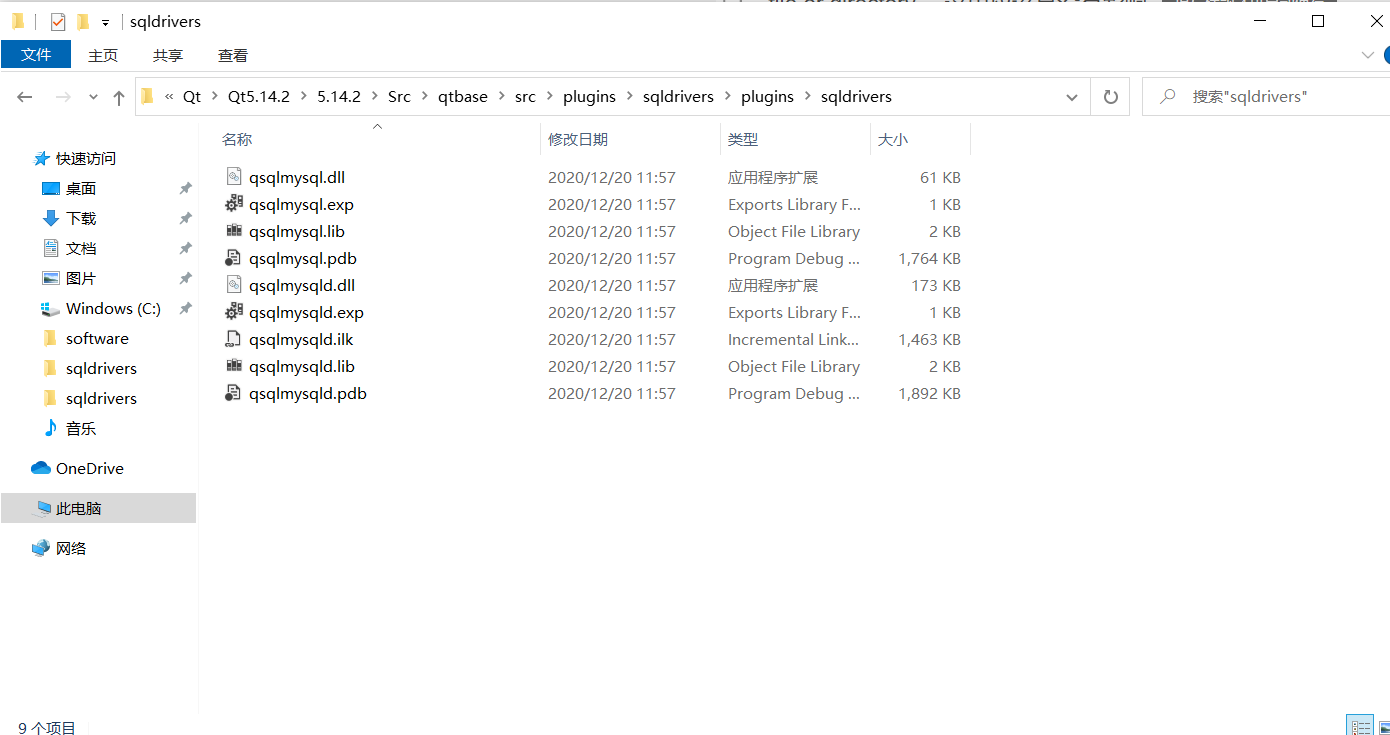
Task: Click the back navigation arrow
Action: pyautogui.click(x=24, y=96)
